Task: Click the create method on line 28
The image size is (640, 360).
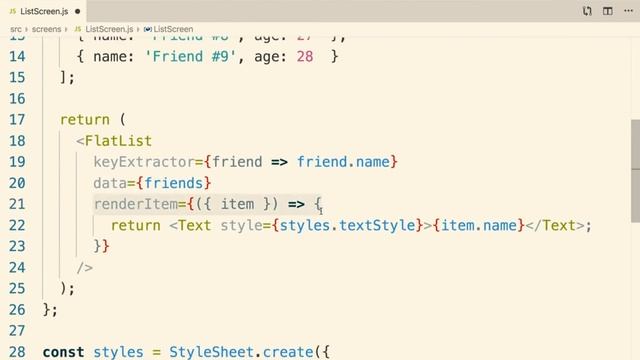Action: pos(288,352)
